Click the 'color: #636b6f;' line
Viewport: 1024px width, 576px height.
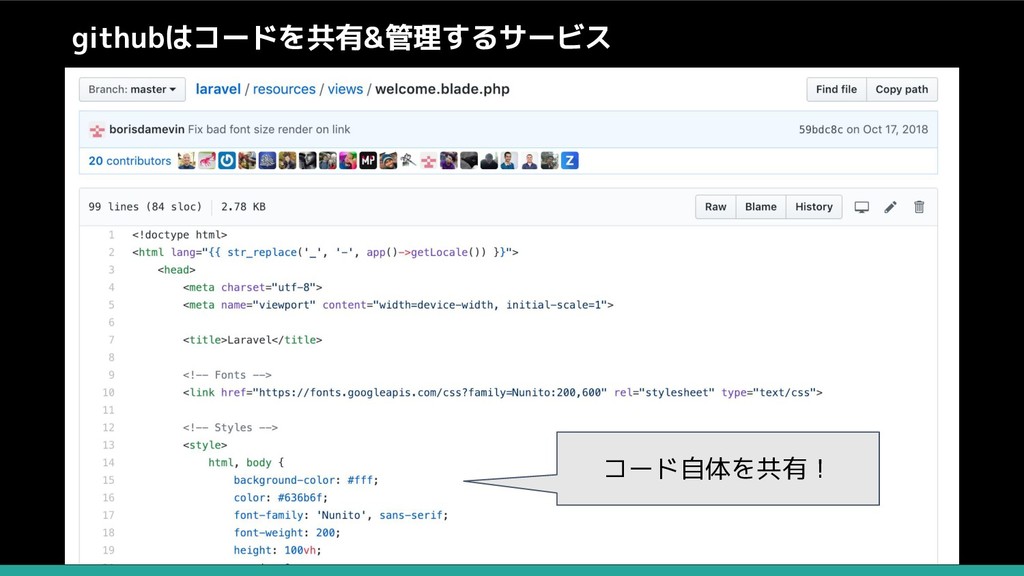pos(281,498)
